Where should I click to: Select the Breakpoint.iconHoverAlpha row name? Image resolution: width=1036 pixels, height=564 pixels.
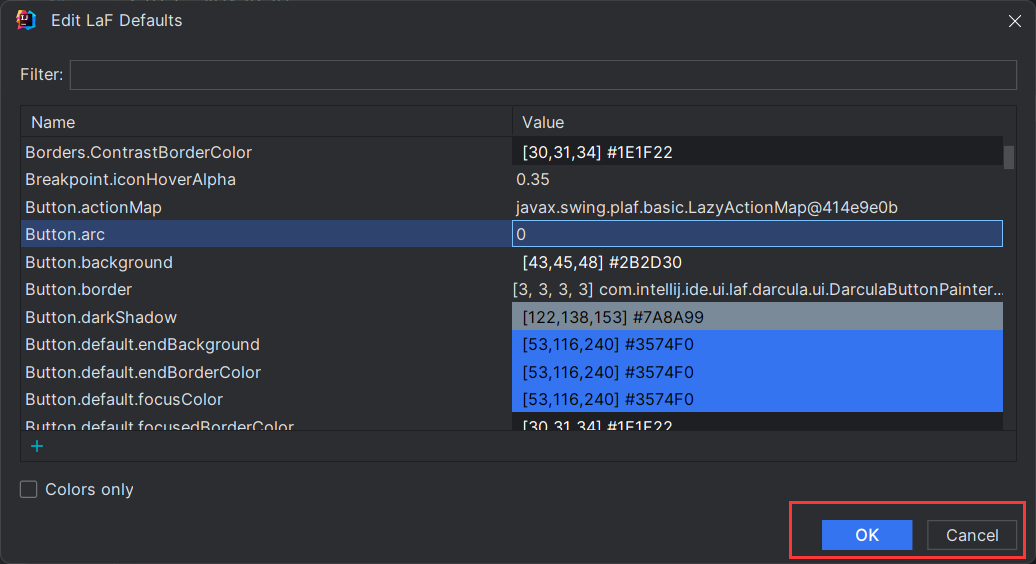coord(130,180)
